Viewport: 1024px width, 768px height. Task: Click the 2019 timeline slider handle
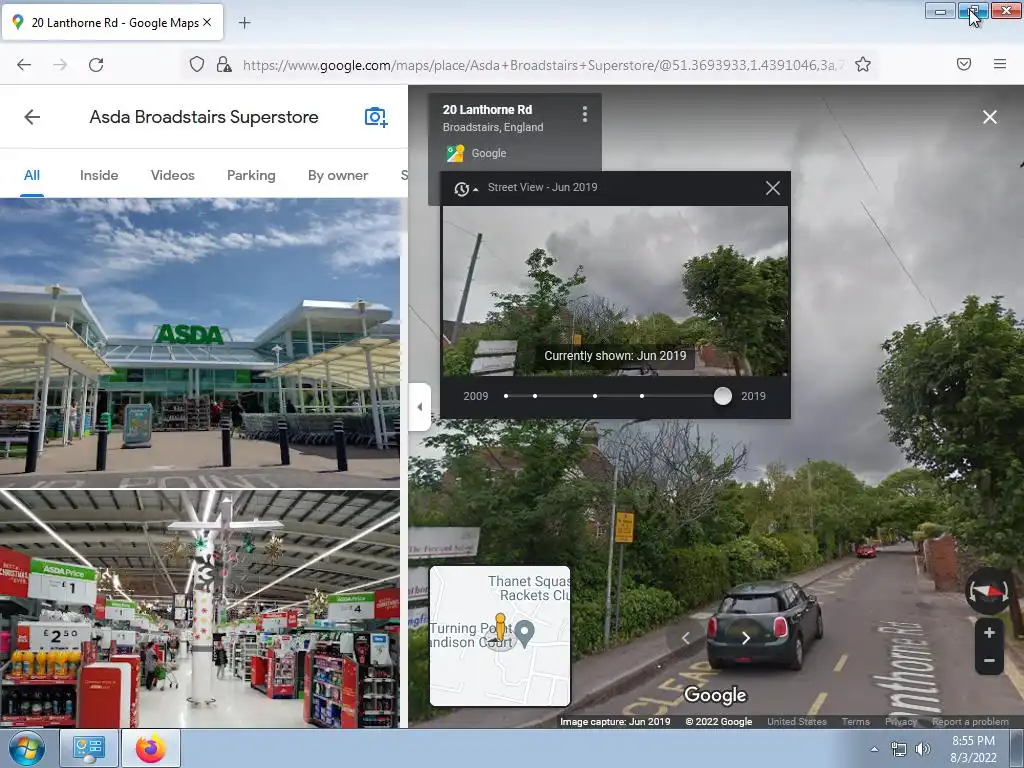point(722,396)
